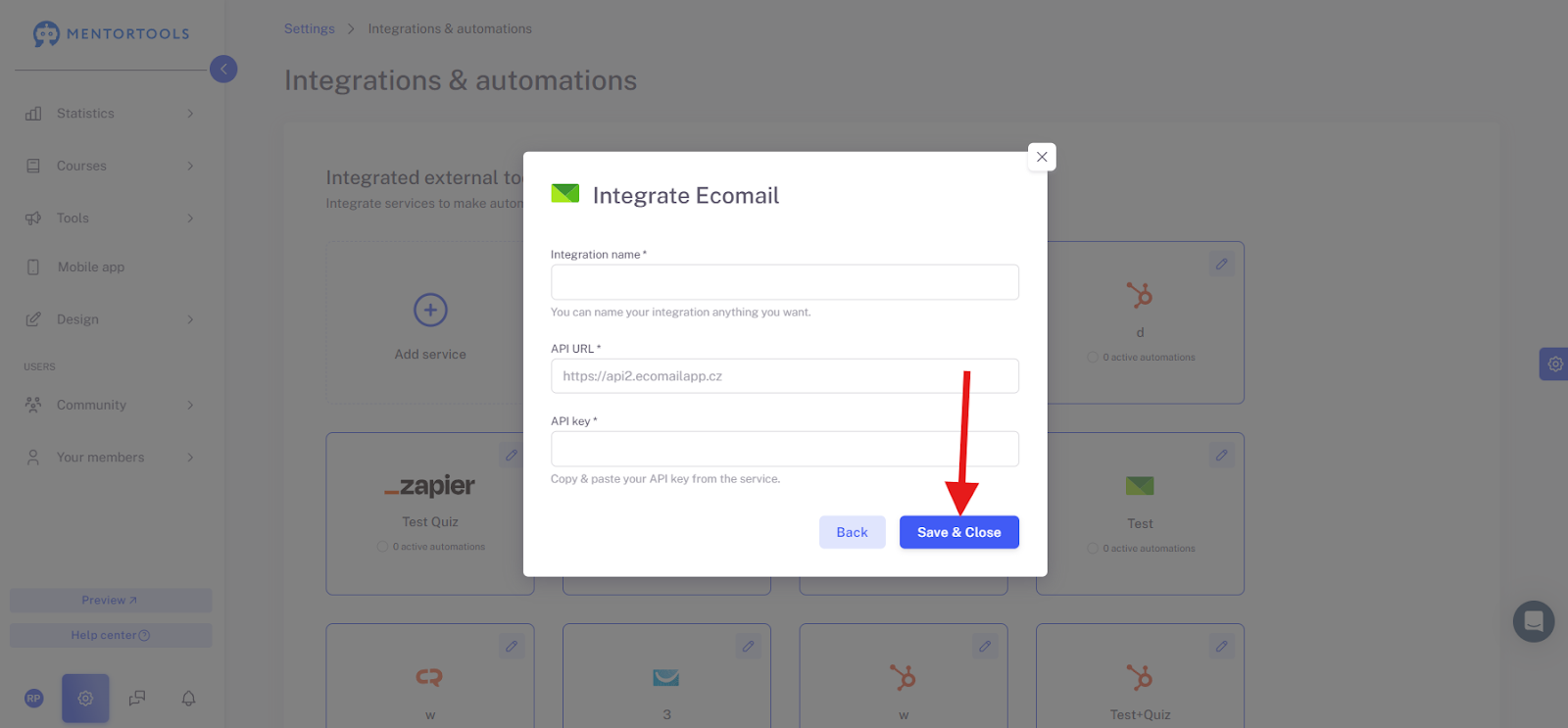Viewport: 1568px width, 728px height.
Task: Click the blue envelope logo on the '3' card
Action: (x=666, y=677)
